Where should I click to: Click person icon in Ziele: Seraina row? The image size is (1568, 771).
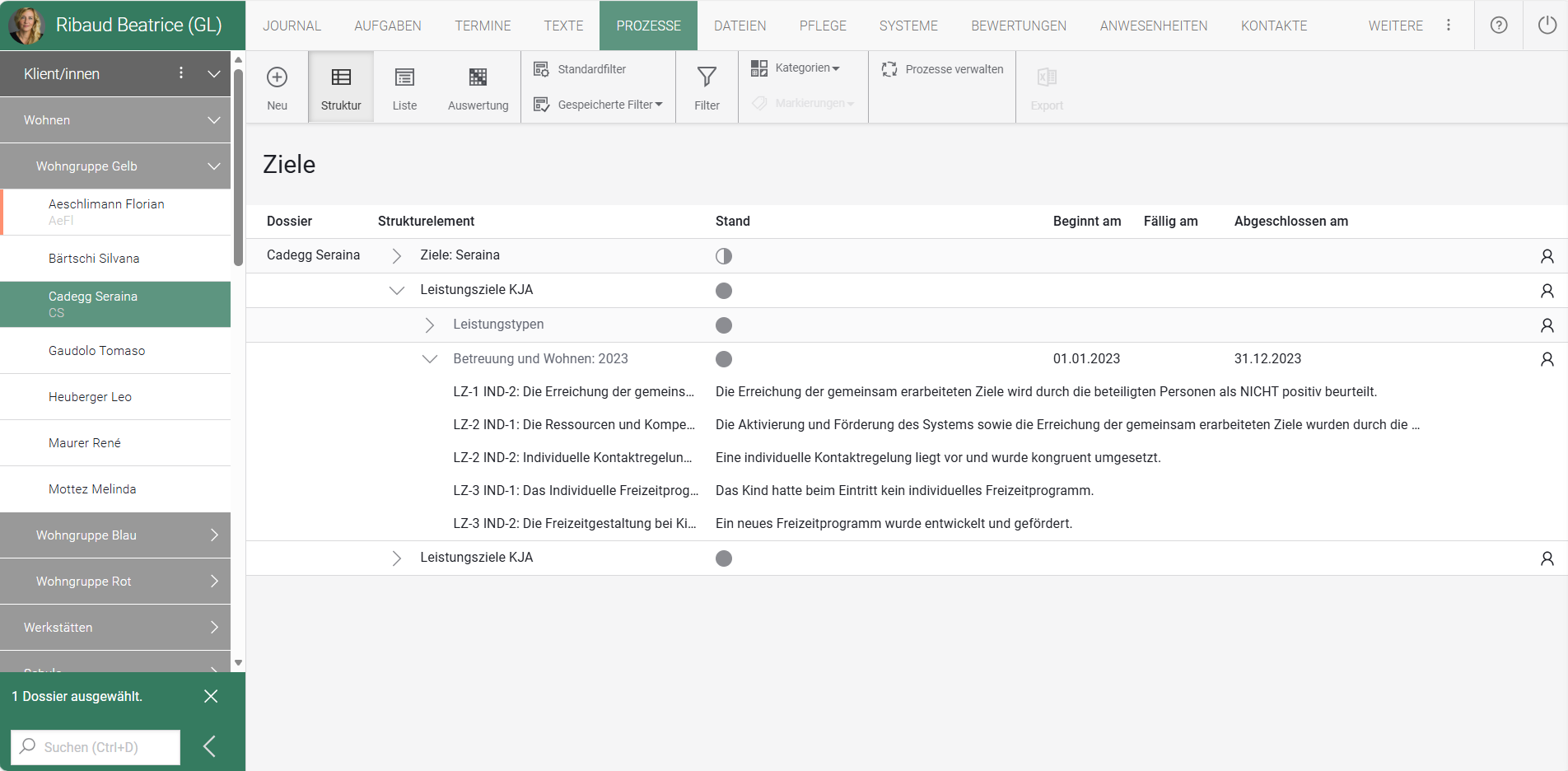[x=1547, y=256]
